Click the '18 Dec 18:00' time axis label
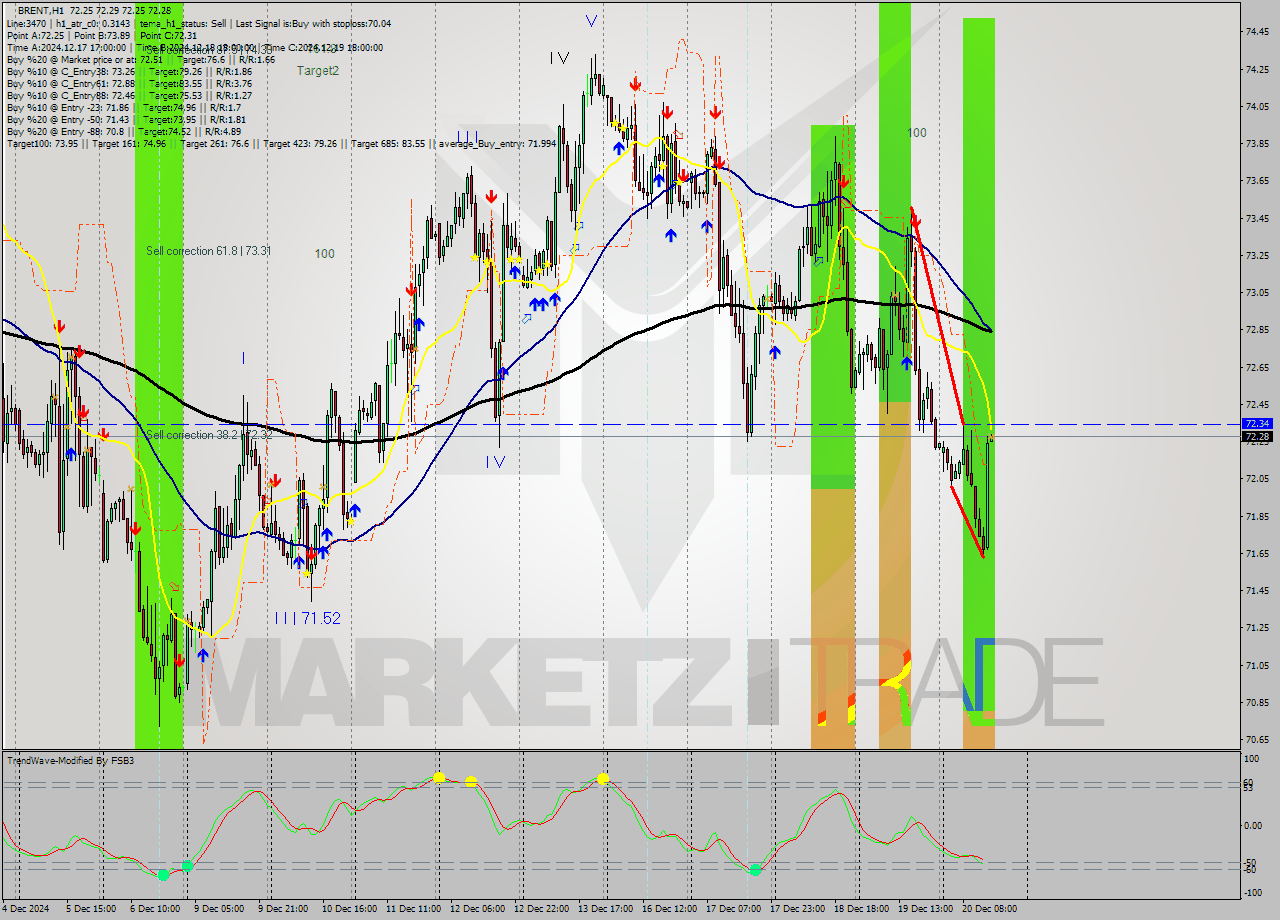1280x920 pixels. (x=861, y=909)
